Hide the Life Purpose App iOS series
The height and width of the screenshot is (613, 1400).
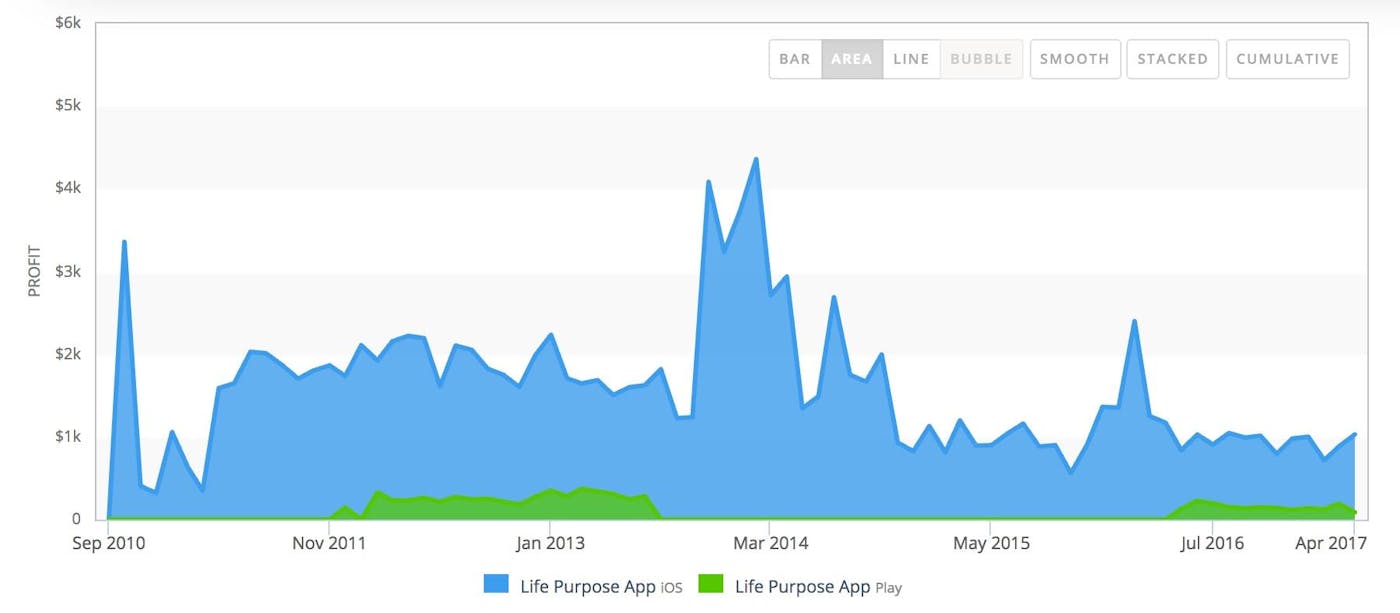coord(596,587)
